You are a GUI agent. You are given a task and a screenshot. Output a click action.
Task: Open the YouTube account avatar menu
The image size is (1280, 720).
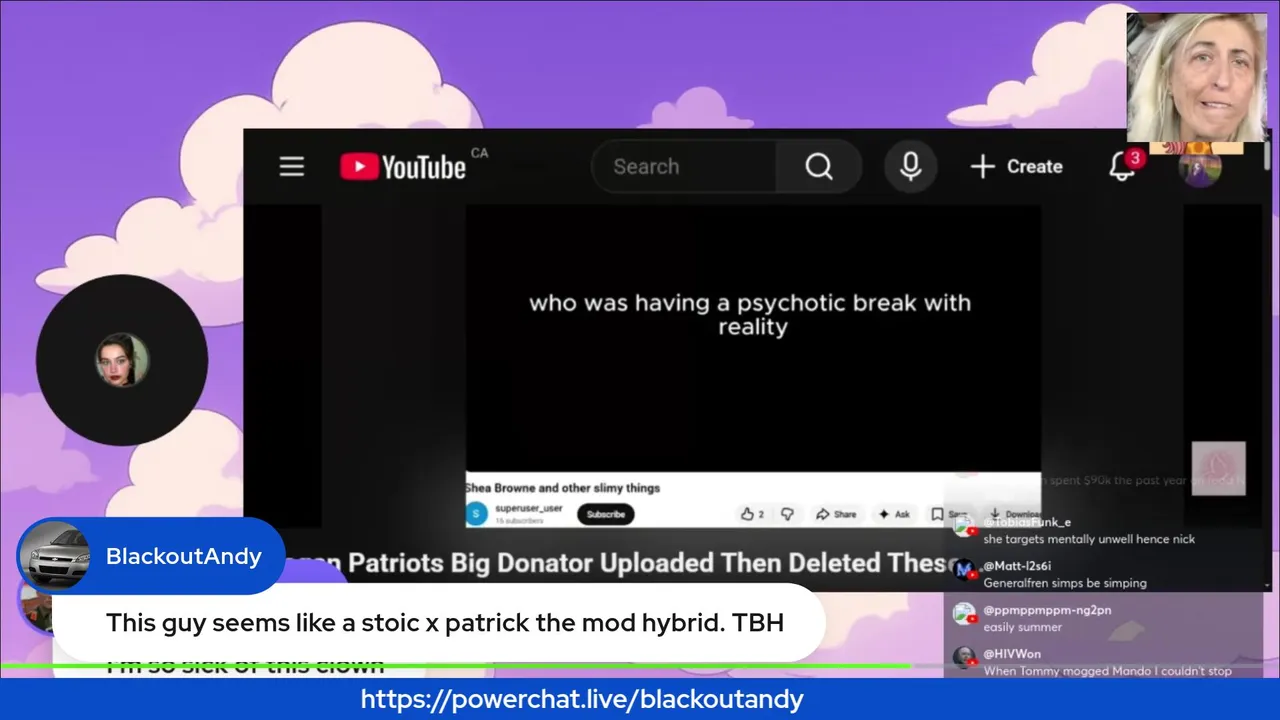point(1200,166)
